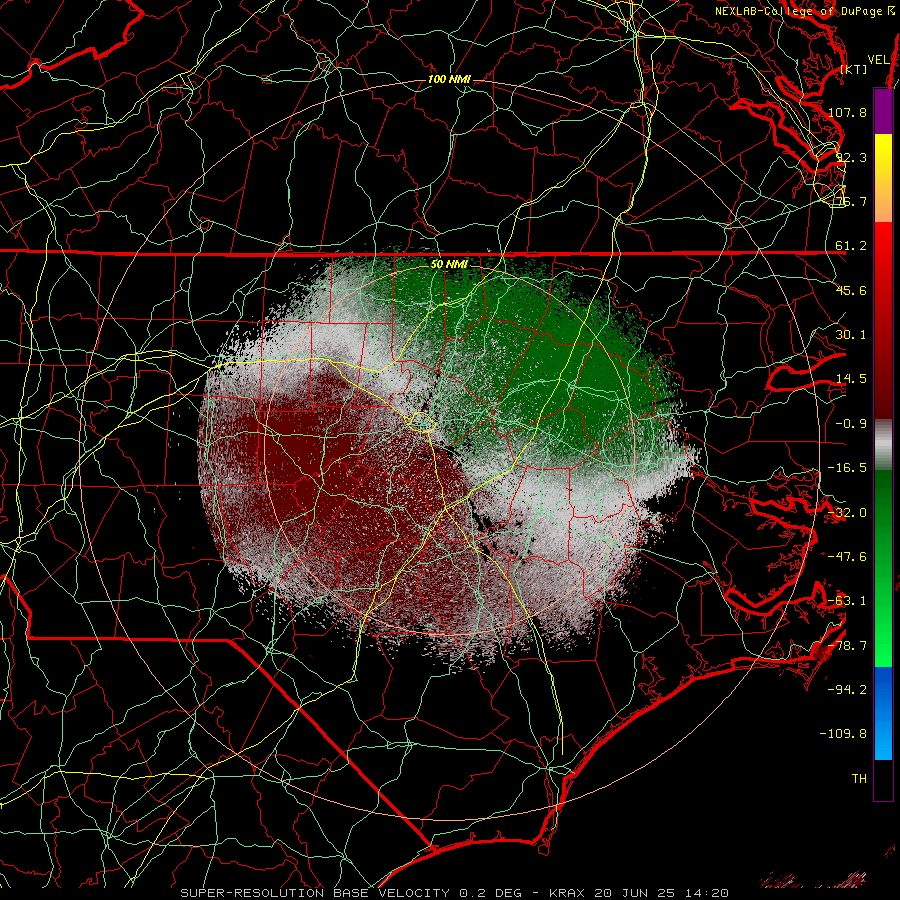Click the 92.3 value on velocity scale

(851, 157)
